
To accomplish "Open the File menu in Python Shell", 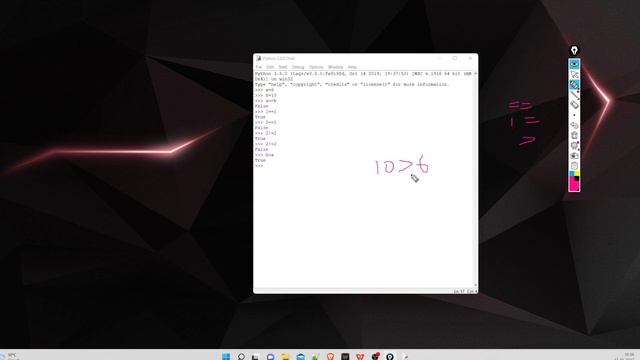I will (x=258, y=67).
